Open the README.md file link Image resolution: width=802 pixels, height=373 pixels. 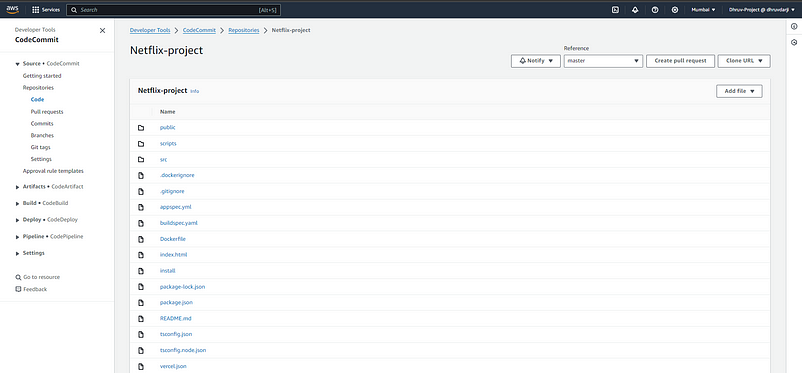pyautogui.click(x=175, y=319)
